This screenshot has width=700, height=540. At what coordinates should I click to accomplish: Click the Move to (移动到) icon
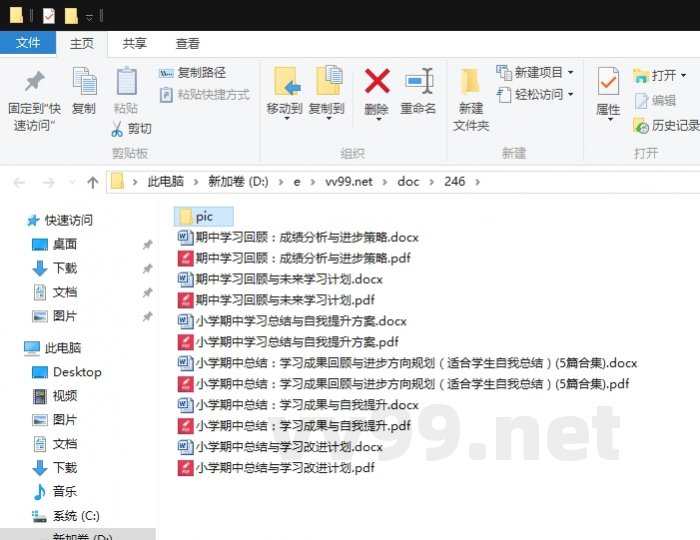coord(286,81)
